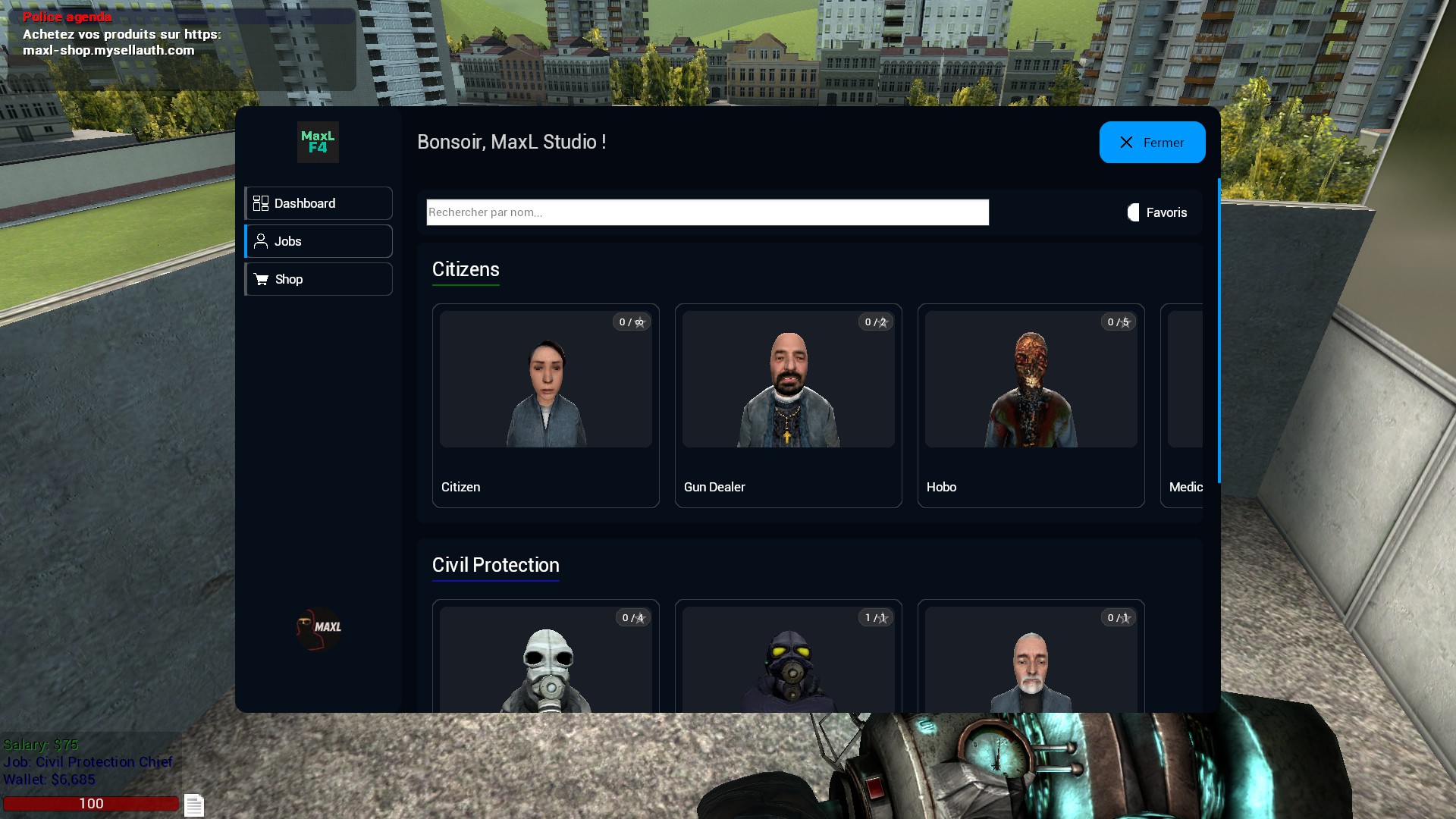Click the MaxL F4 logo

[318, 142]
